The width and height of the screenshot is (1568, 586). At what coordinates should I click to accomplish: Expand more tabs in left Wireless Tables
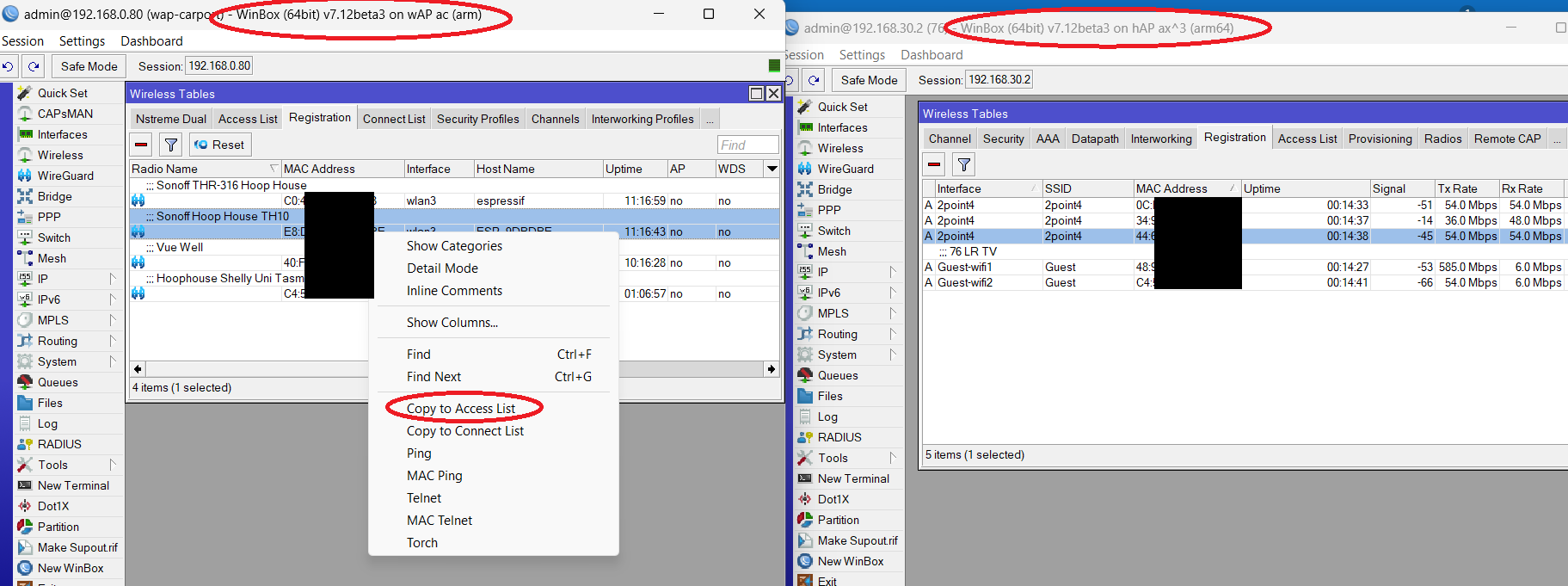pyautogui.click(x=710, y=120)
